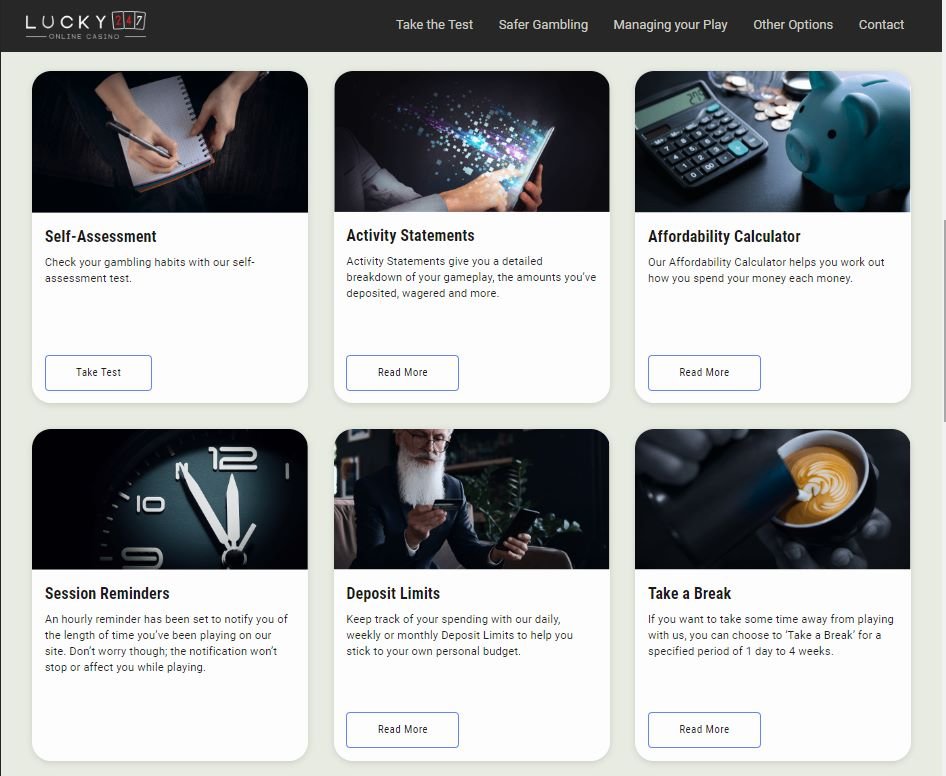Screen dimensions: 946x776
Task: Go to Managing your Play
Action: [670, 25]
